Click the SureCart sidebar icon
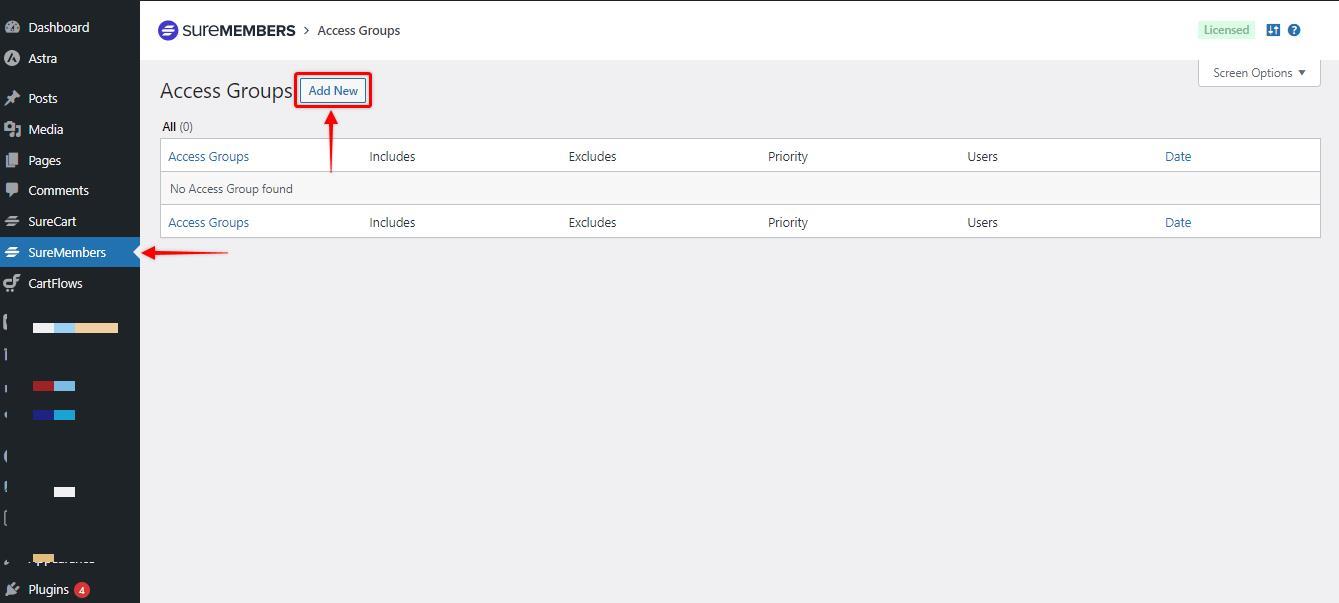This screenshot has height=603, width=1339. click(12, 221)
